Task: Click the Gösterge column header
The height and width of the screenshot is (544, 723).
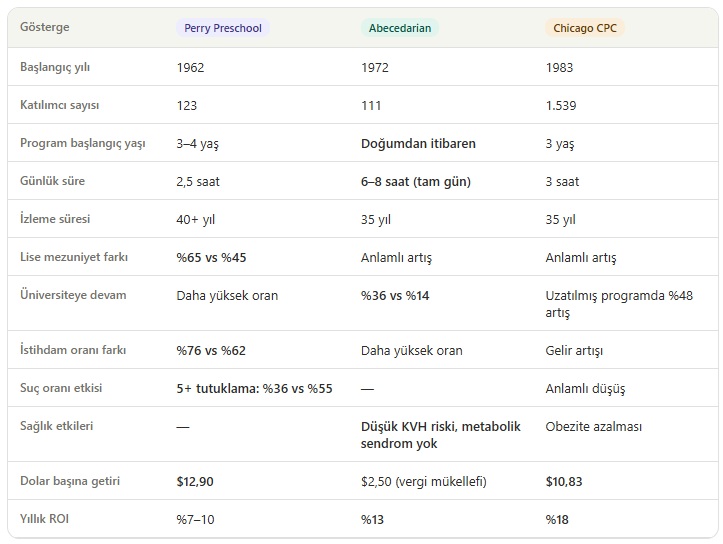Action: tap(45, 28)
